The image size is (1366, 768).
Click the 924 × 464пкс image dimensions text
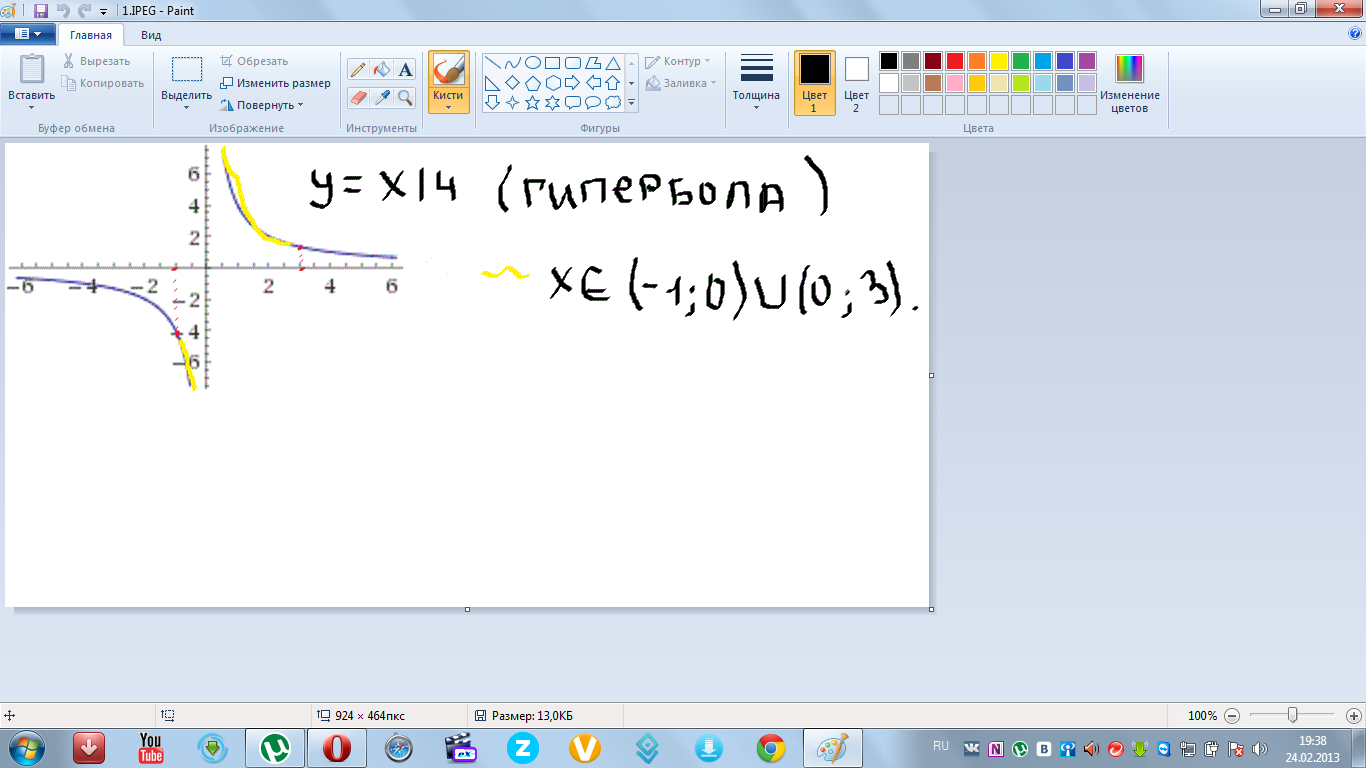[369, 716]
